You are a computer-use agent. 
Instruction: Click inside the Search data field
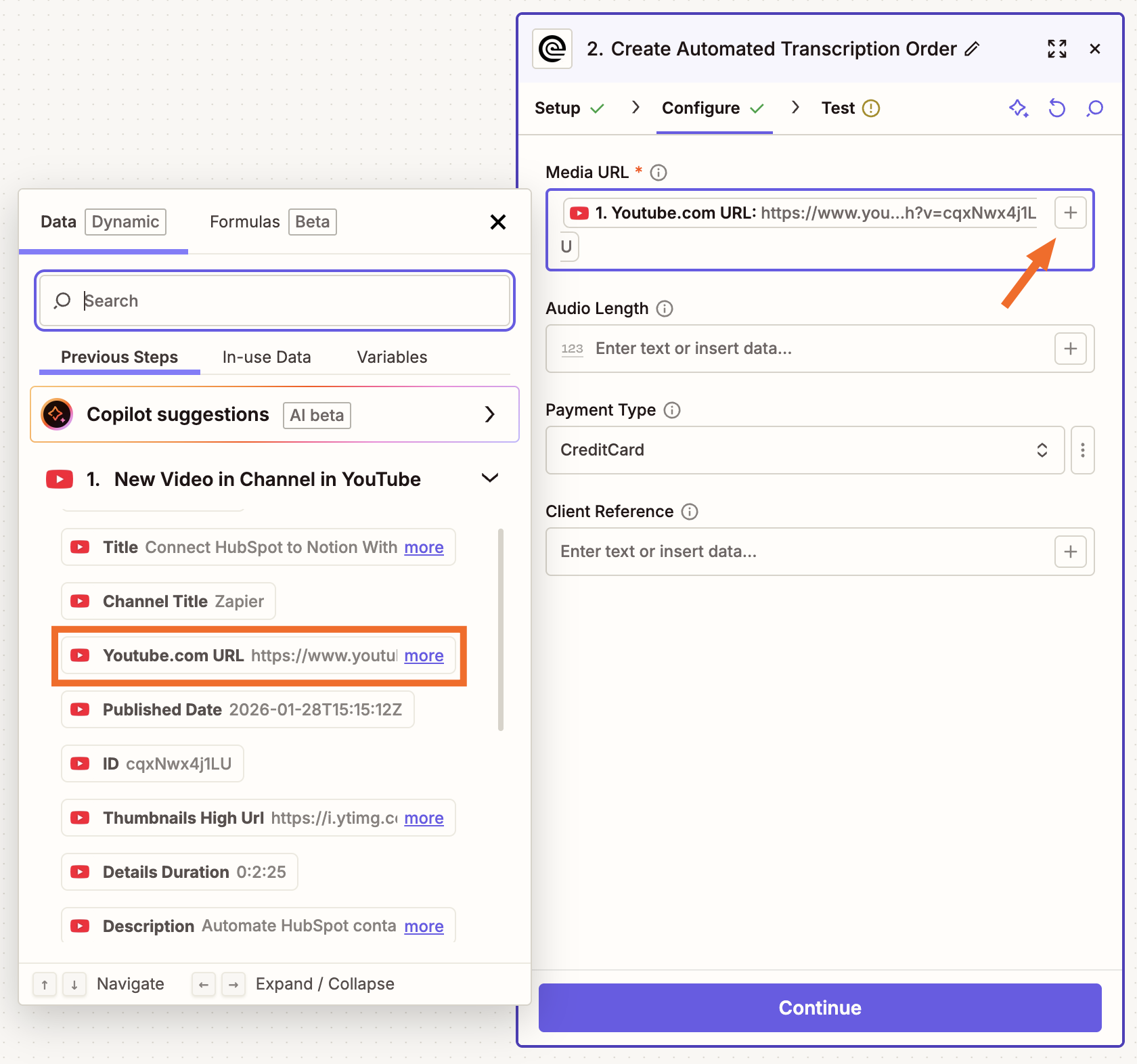click(x=271, y=301)
